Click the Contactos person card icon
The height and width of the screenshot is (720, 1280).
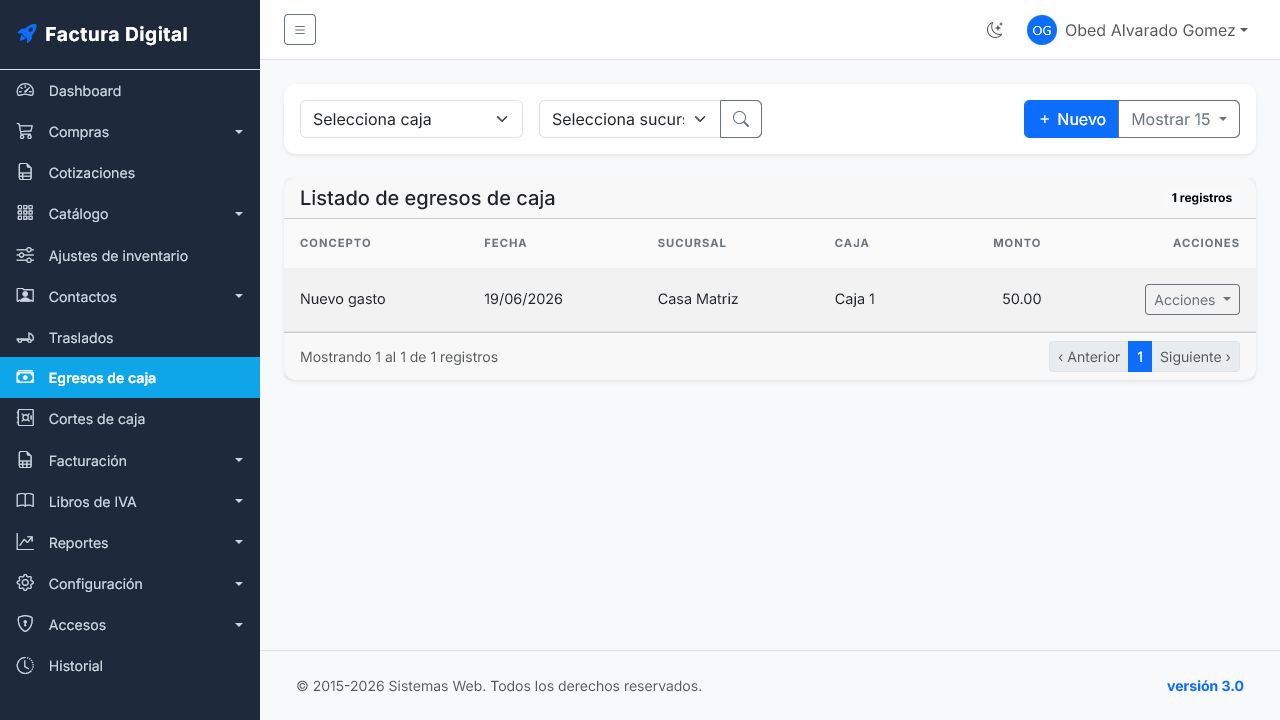[x=26, y=297]
